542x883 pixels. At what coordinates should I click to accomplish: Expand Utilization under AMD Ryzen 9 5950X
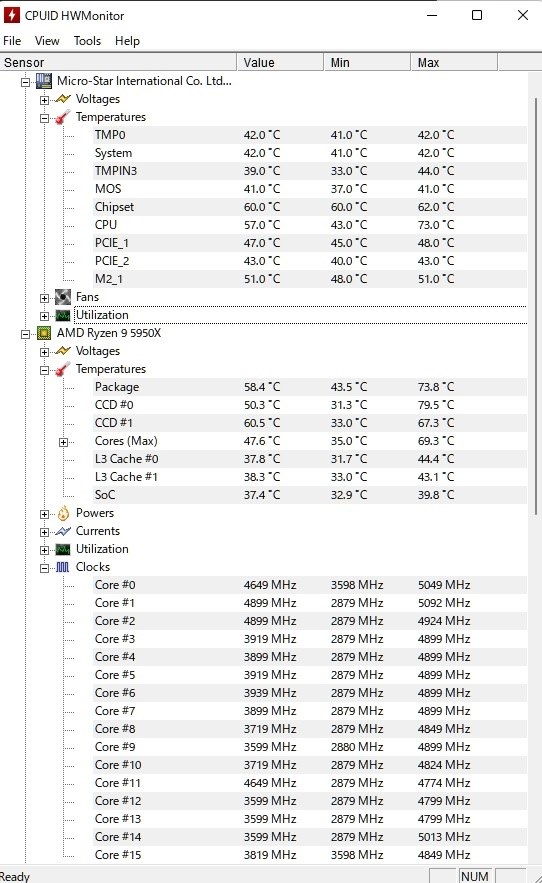coord(44,550)
